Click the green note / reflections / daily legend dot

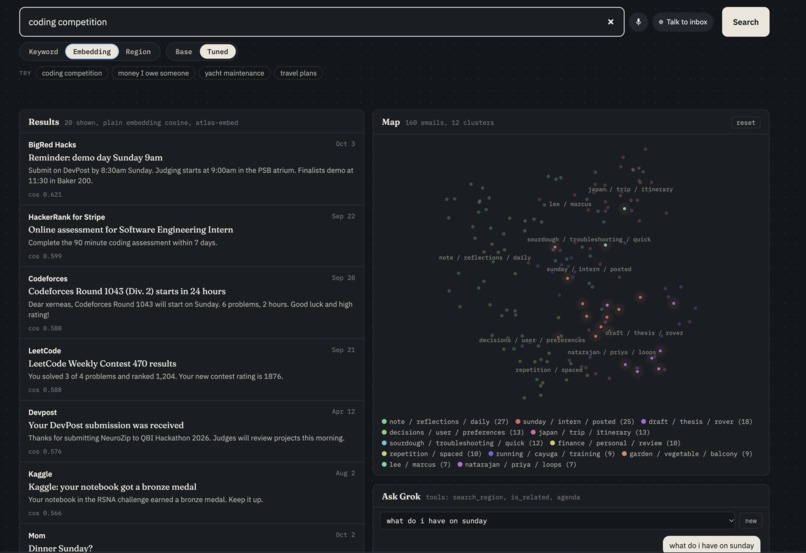(x=384, y=421)
